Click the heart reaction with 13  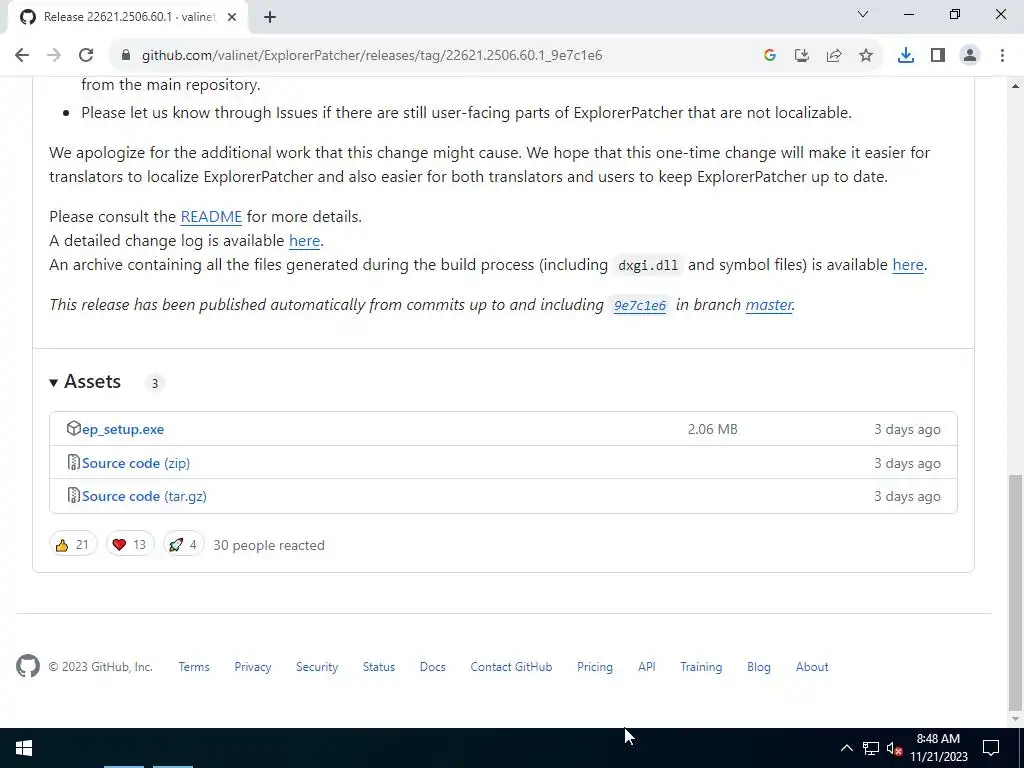[x=130, y=545]
